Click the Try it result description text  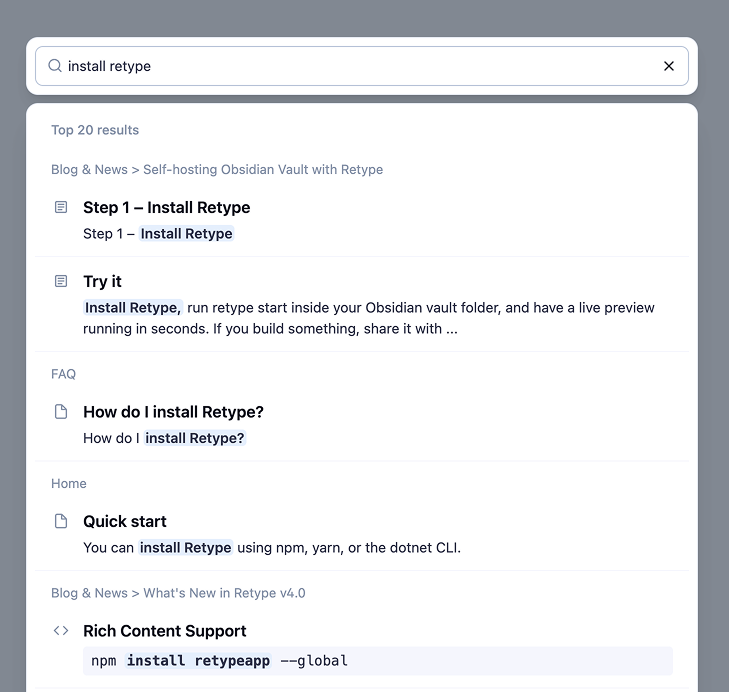[x=368, y=318]
